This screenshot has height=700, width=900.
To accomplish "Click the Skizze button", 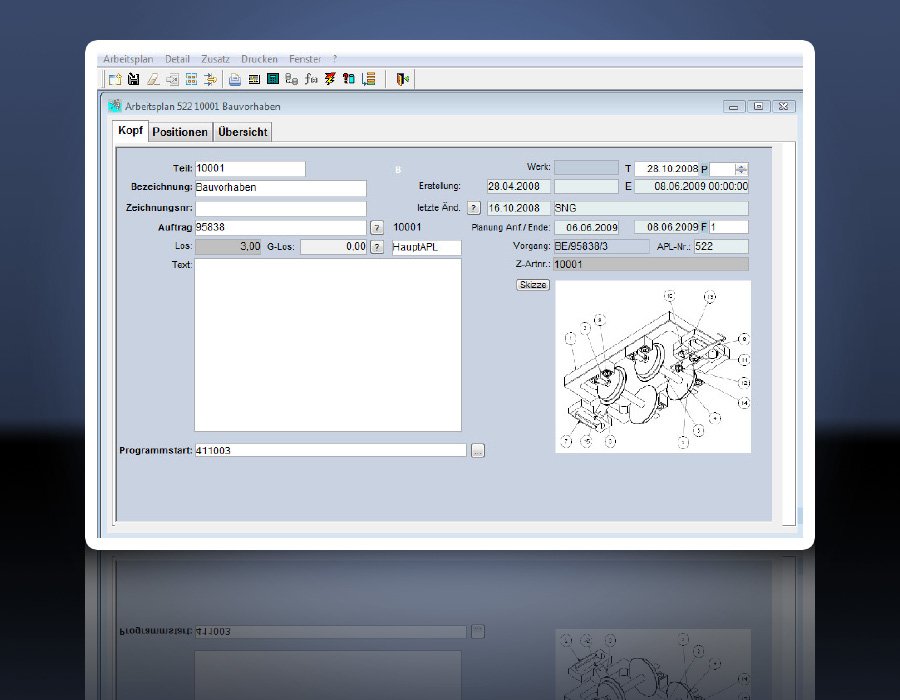I will click(x=532, y=285).
